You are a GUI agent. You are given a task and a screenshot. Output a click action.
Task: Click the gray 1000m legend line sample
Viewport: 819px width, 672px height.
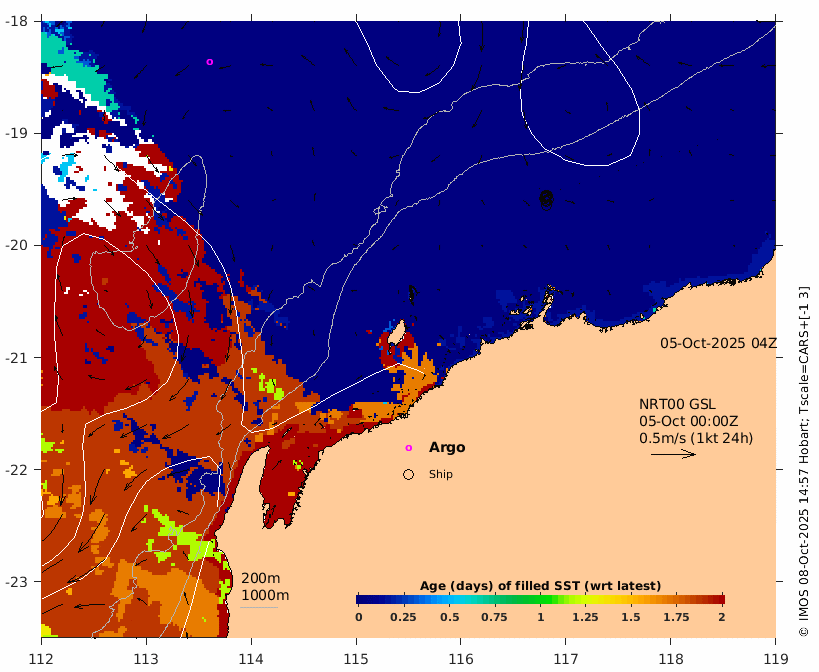click(x=259, y=607)
